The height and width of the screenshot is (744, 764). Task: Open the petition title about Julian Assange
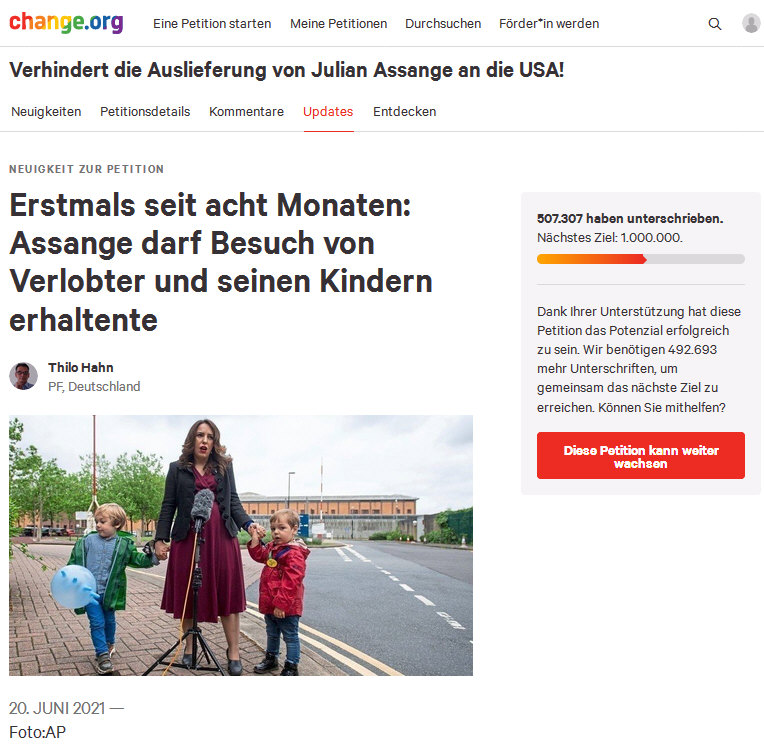pyautogui.click(x=286, y=70)
